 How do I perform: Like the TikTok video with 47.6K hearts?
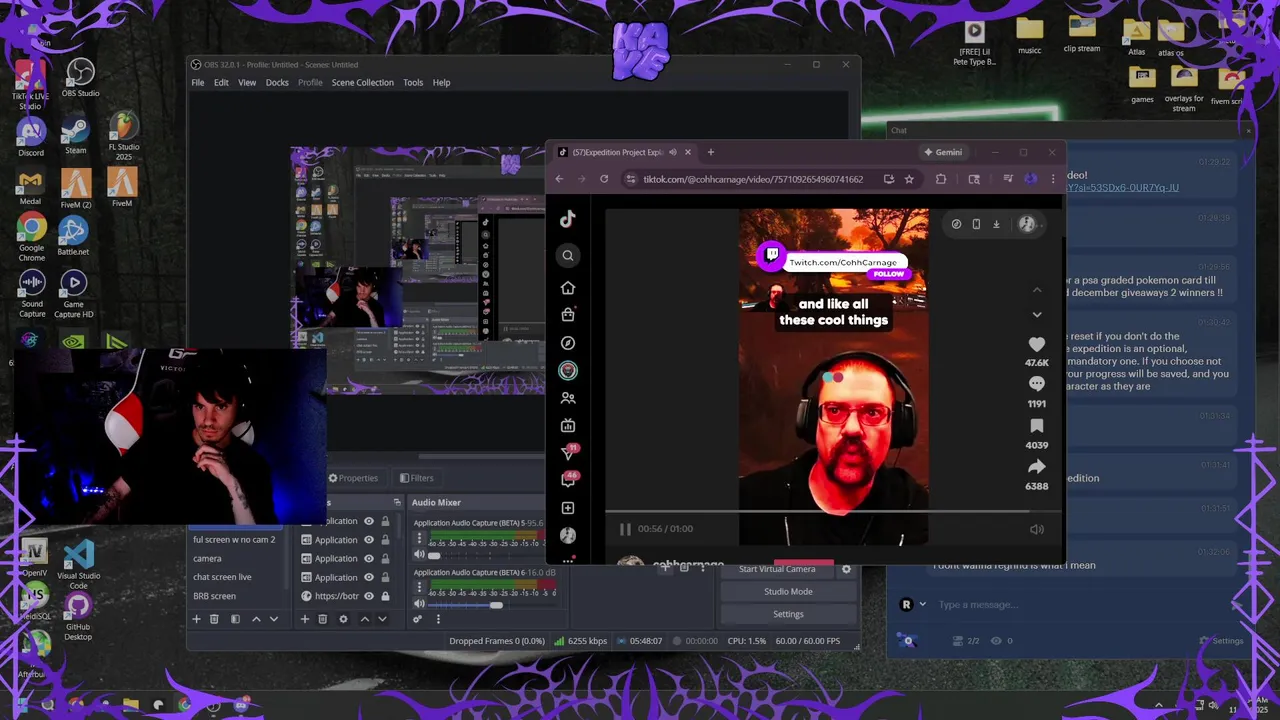tap(1037, 345)
